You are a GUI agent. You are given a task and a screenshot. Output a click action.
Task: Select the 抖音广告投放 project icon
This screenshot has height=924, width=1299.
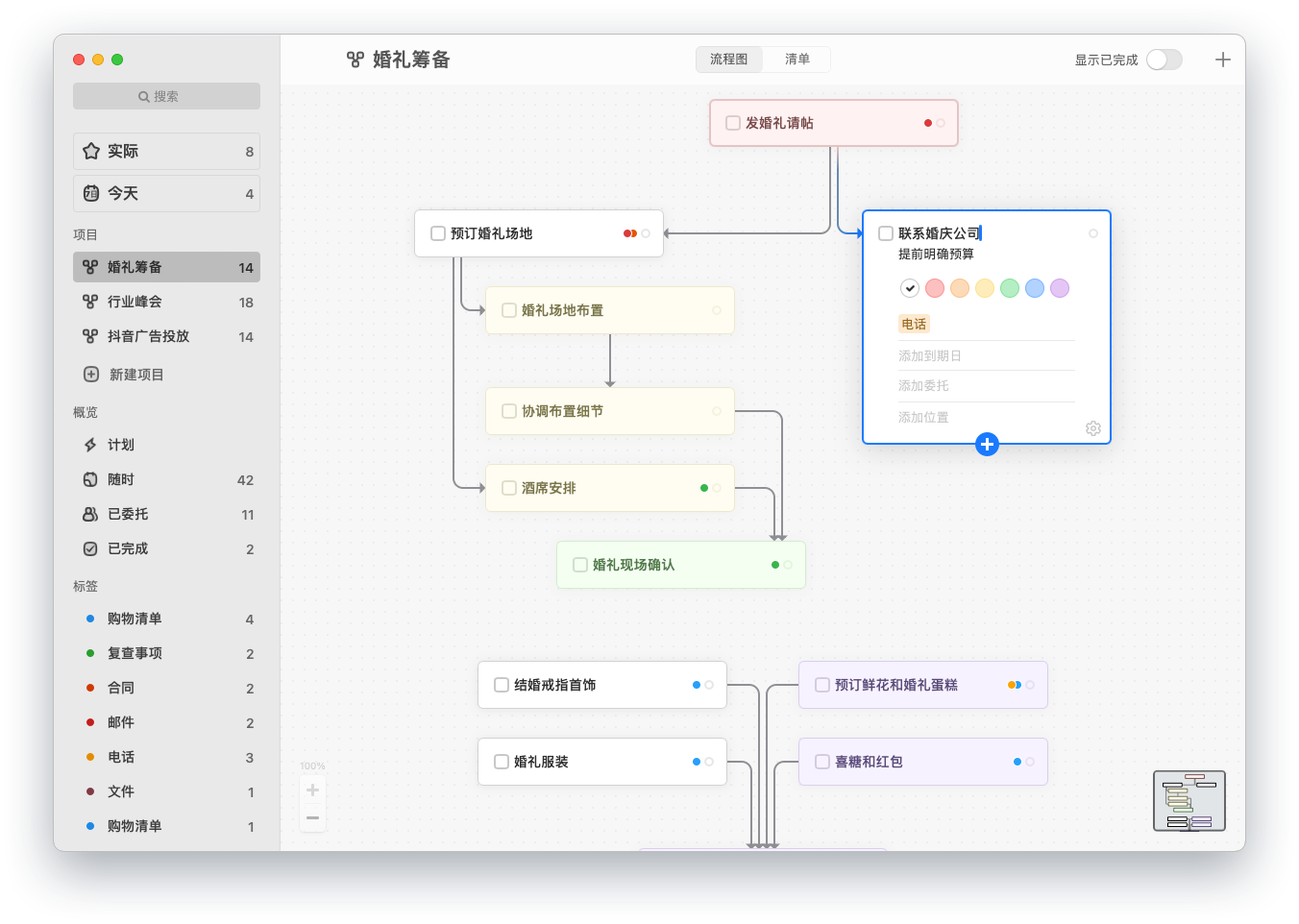[90, 336]
